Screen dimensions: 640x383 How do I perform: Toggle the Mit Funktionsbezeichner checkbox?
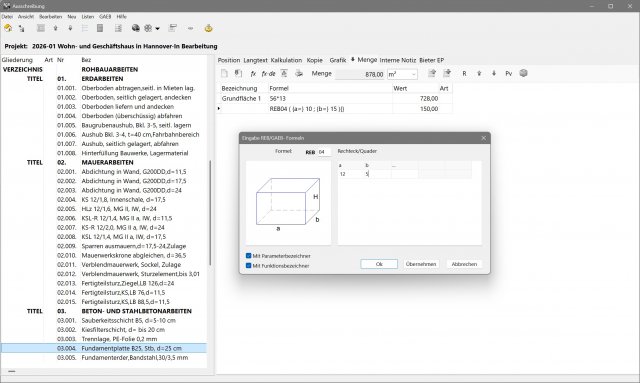click(x=249, y=265)
